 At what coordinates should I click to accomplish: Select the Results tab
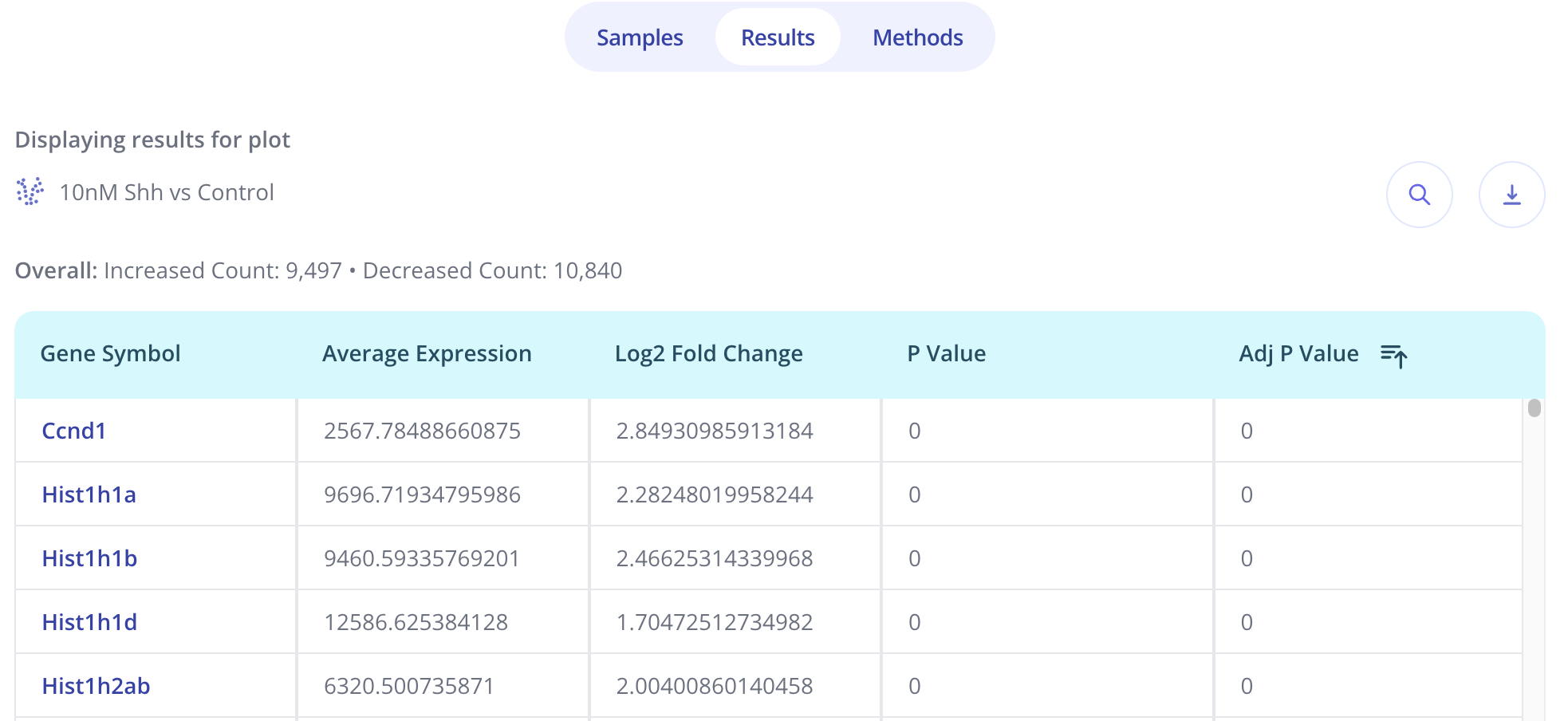point(778,37)
